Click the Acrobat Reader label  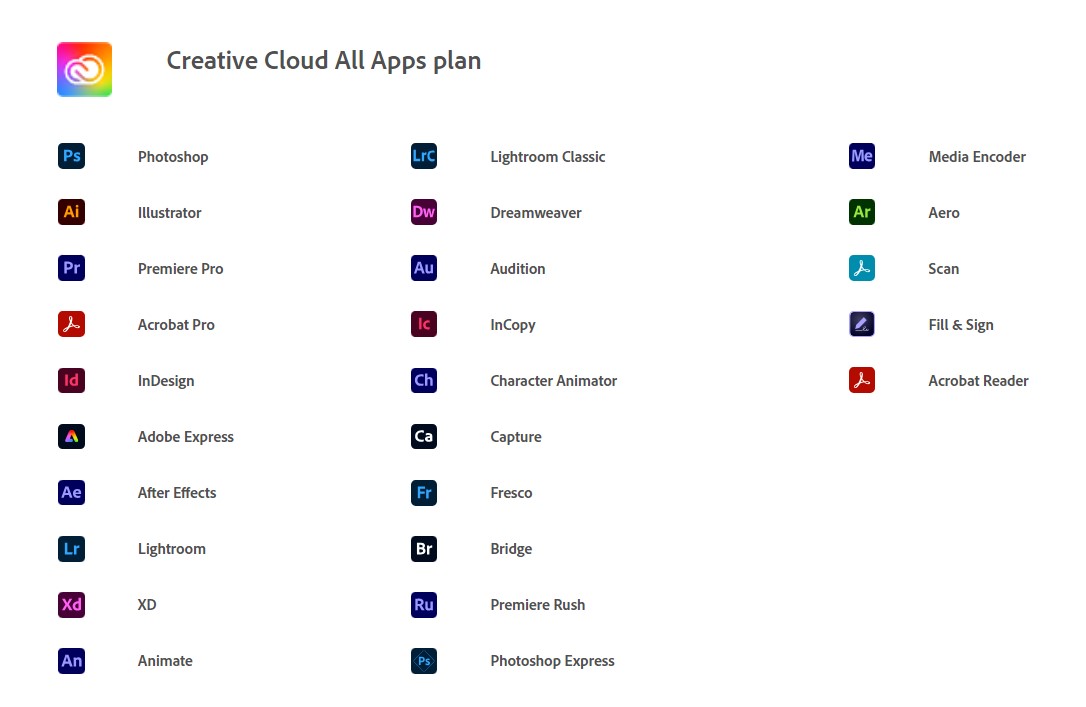(x=978, y=381)
